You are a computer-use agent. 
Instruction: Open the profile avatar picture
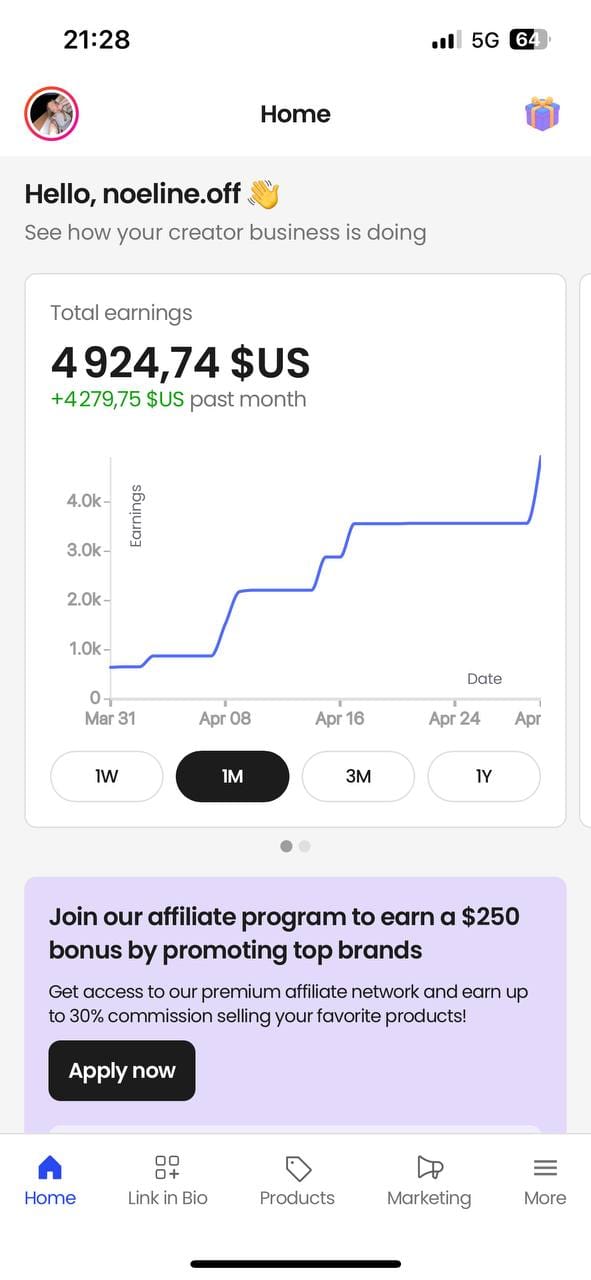(51, 113)
